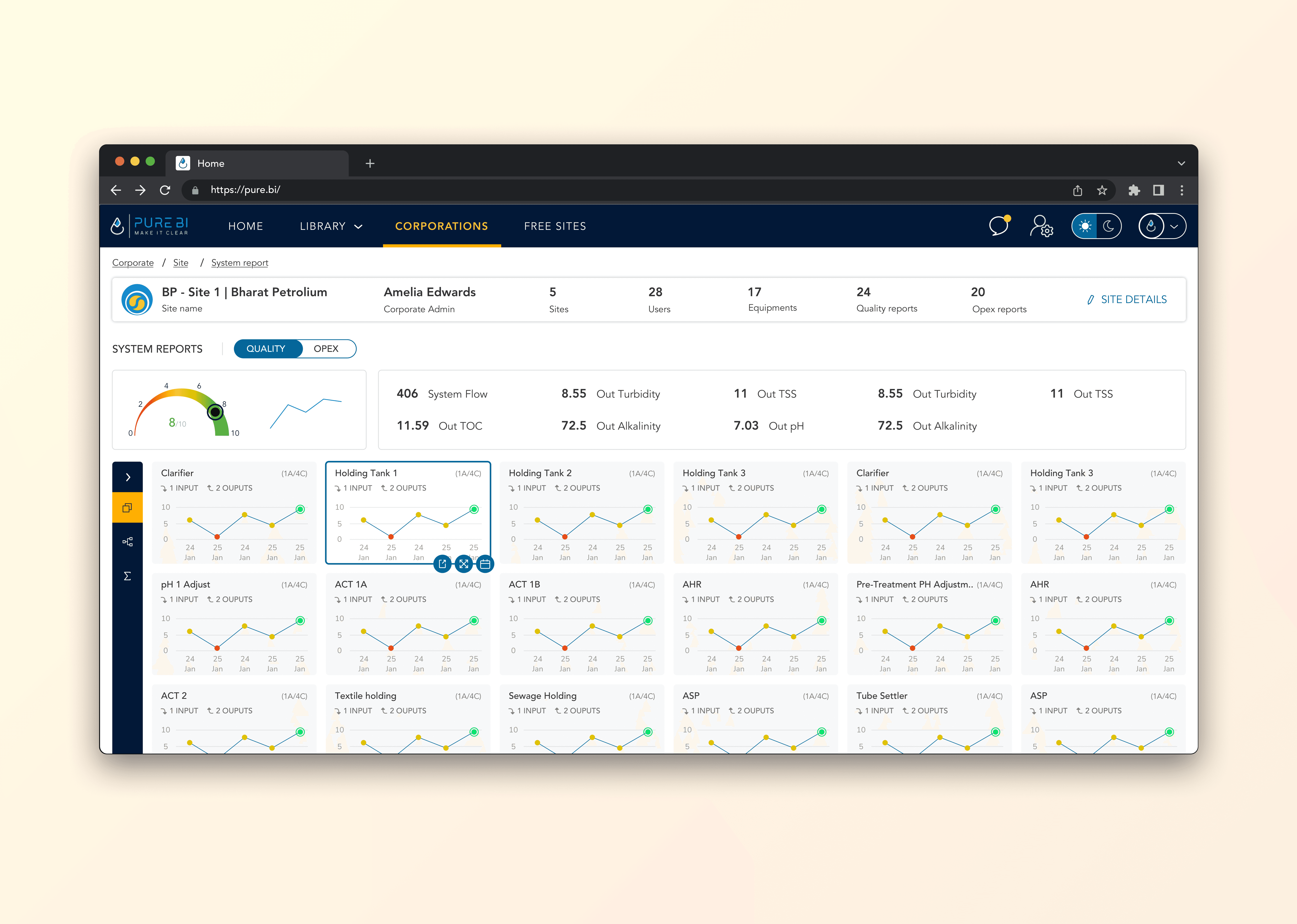Select the yellow cards view sidebar icon

pos(128,508)
